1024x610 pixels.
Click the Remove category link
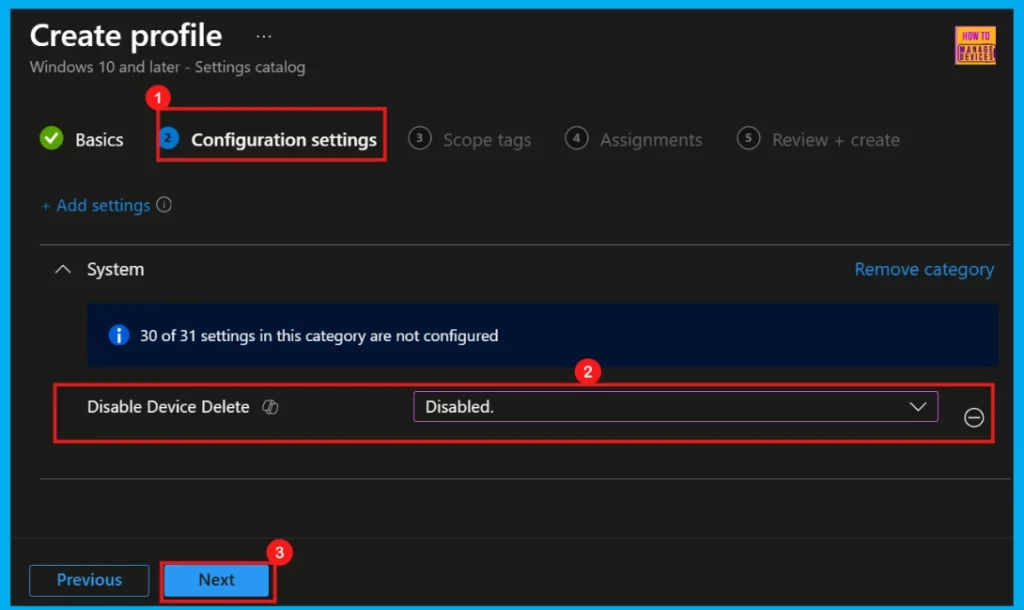pos(924,269)
